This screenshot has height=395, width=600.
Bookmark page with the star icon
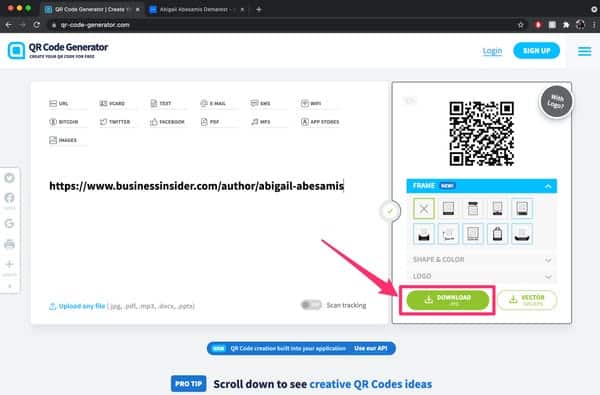coord(520,25)
